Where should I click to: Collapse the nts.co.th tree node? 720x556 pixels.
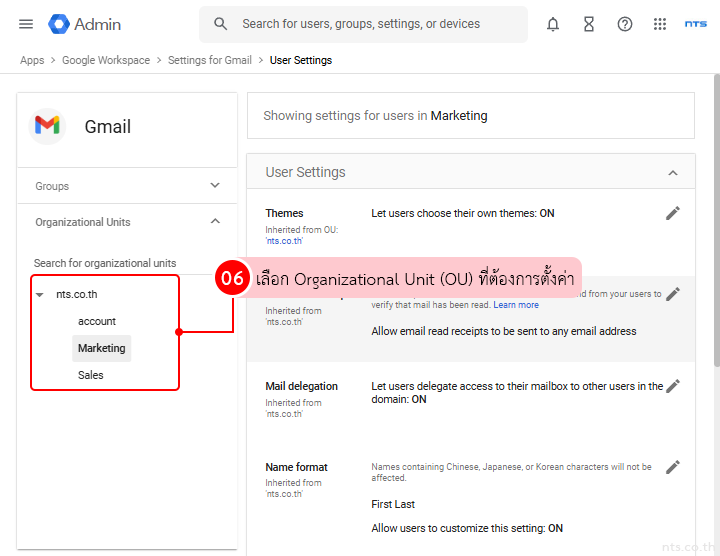coord(40,295)
